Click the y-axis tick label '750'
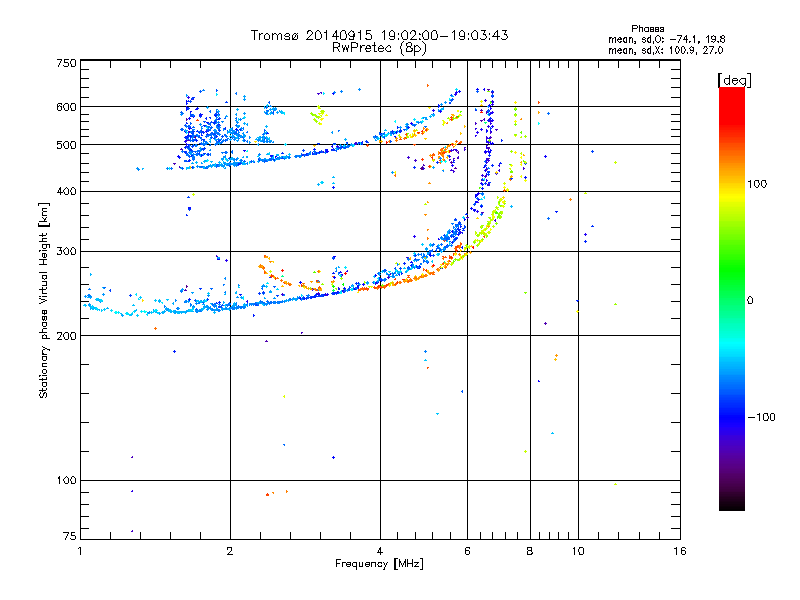Viewport: 800px width, 600px height. [66, 63]
